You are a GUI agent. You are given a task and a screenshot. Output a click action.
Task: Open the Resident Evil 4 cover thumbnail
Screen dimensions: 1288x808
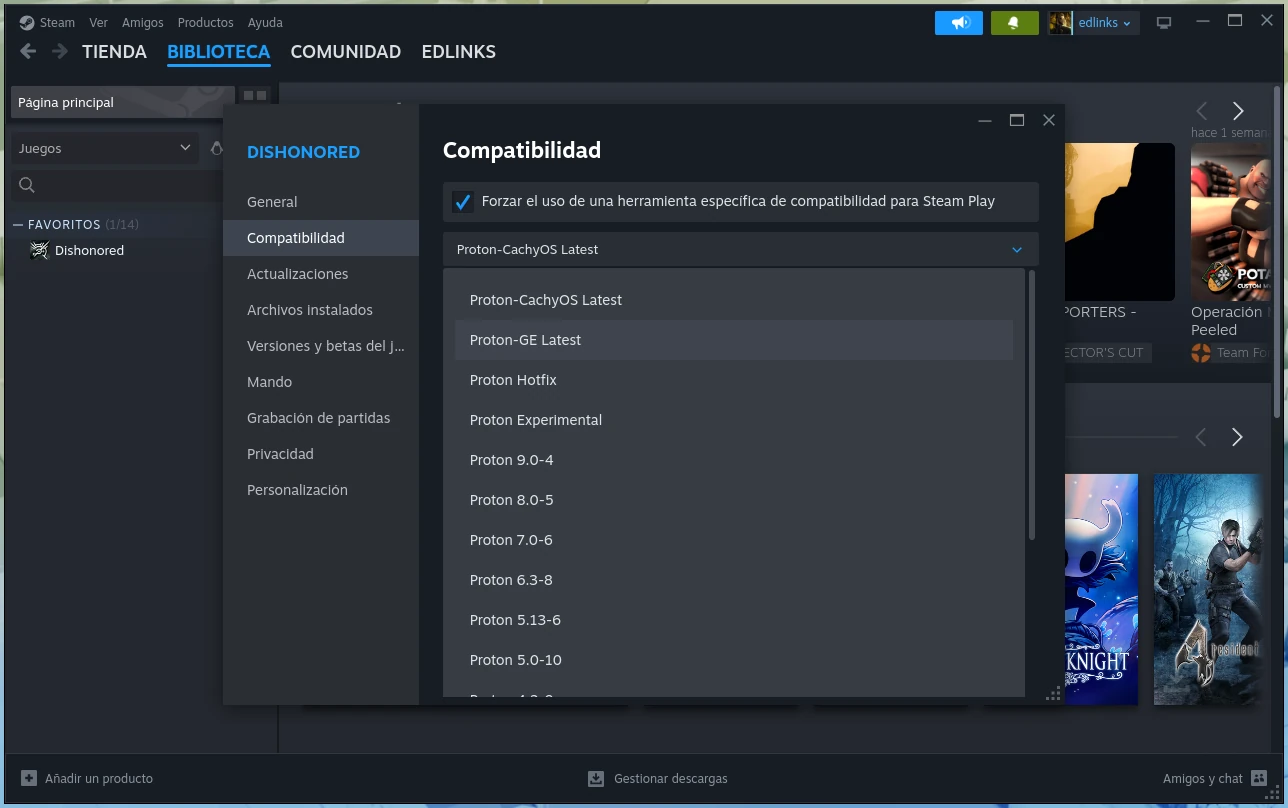pyautogui.click(x=1207, y=589)
